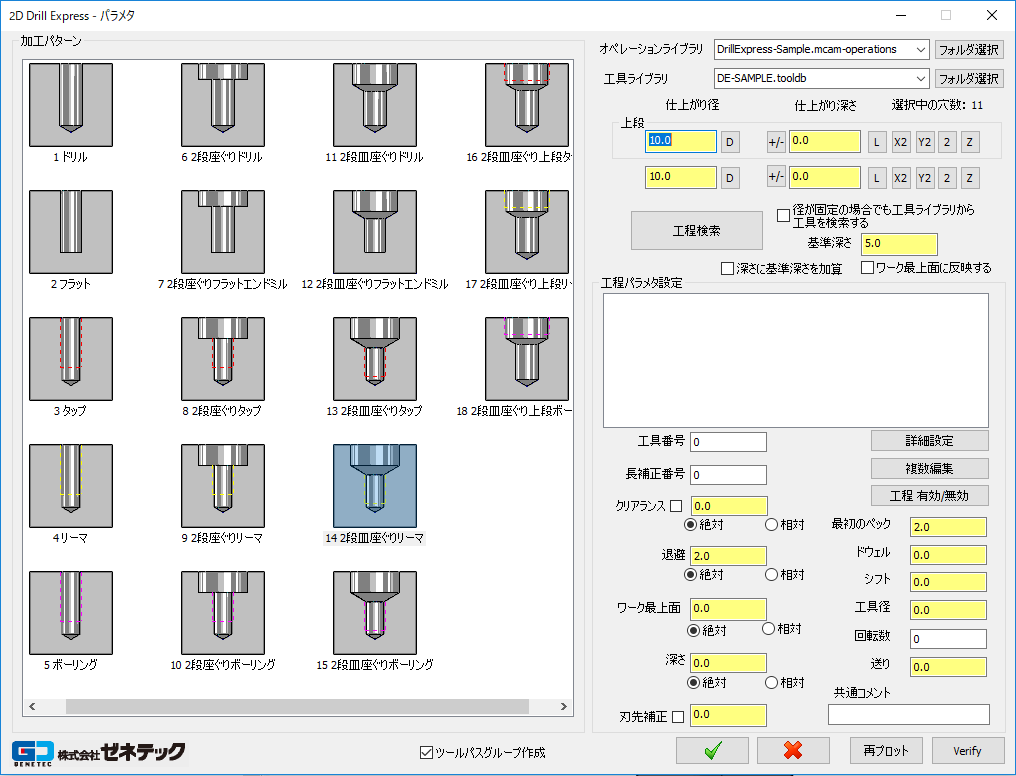Click the 基準深さ input field
The height and width of the screenshot is (776, 1016).
899,244
